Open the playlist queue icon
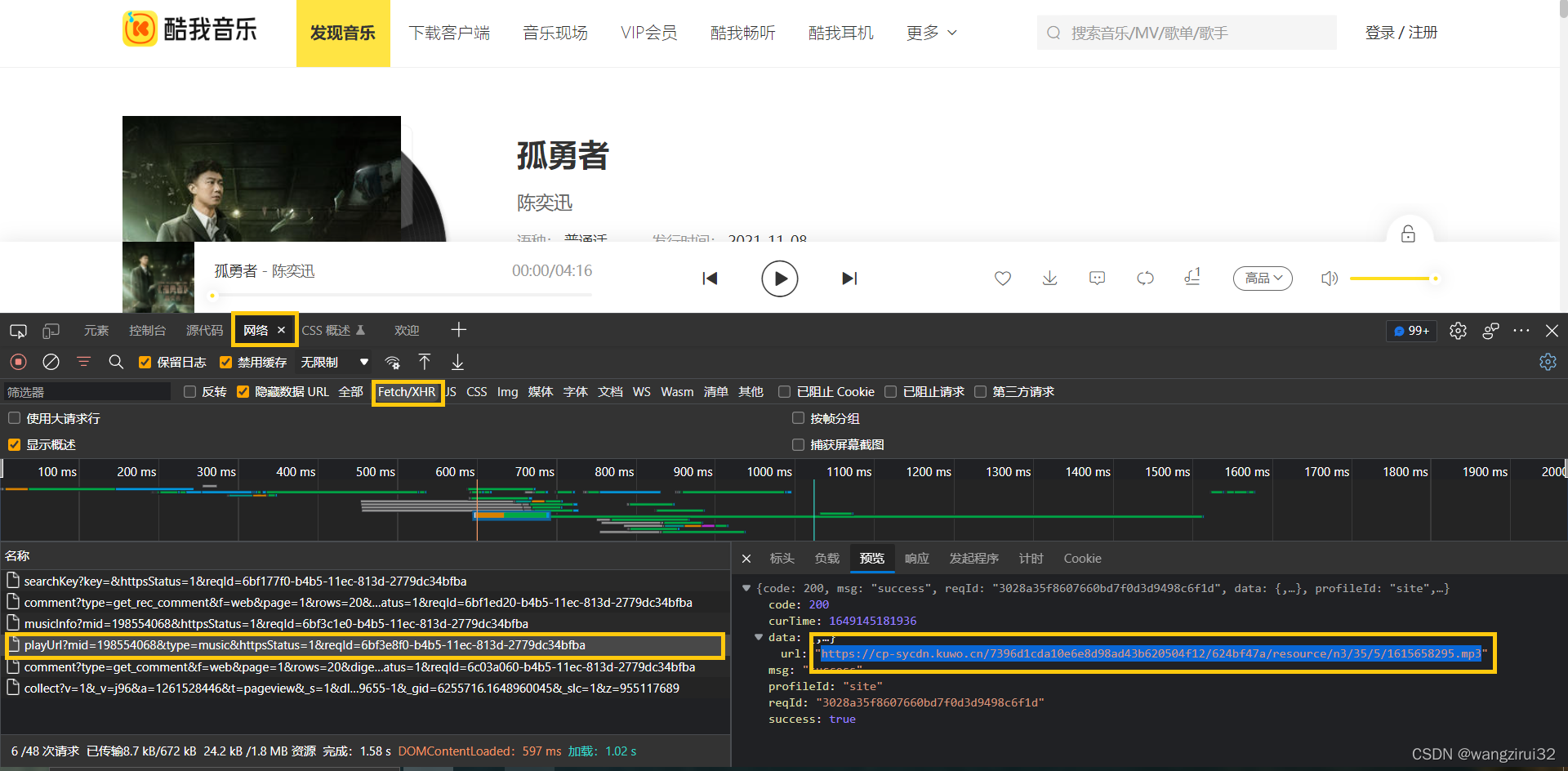 coord(1192,278)
